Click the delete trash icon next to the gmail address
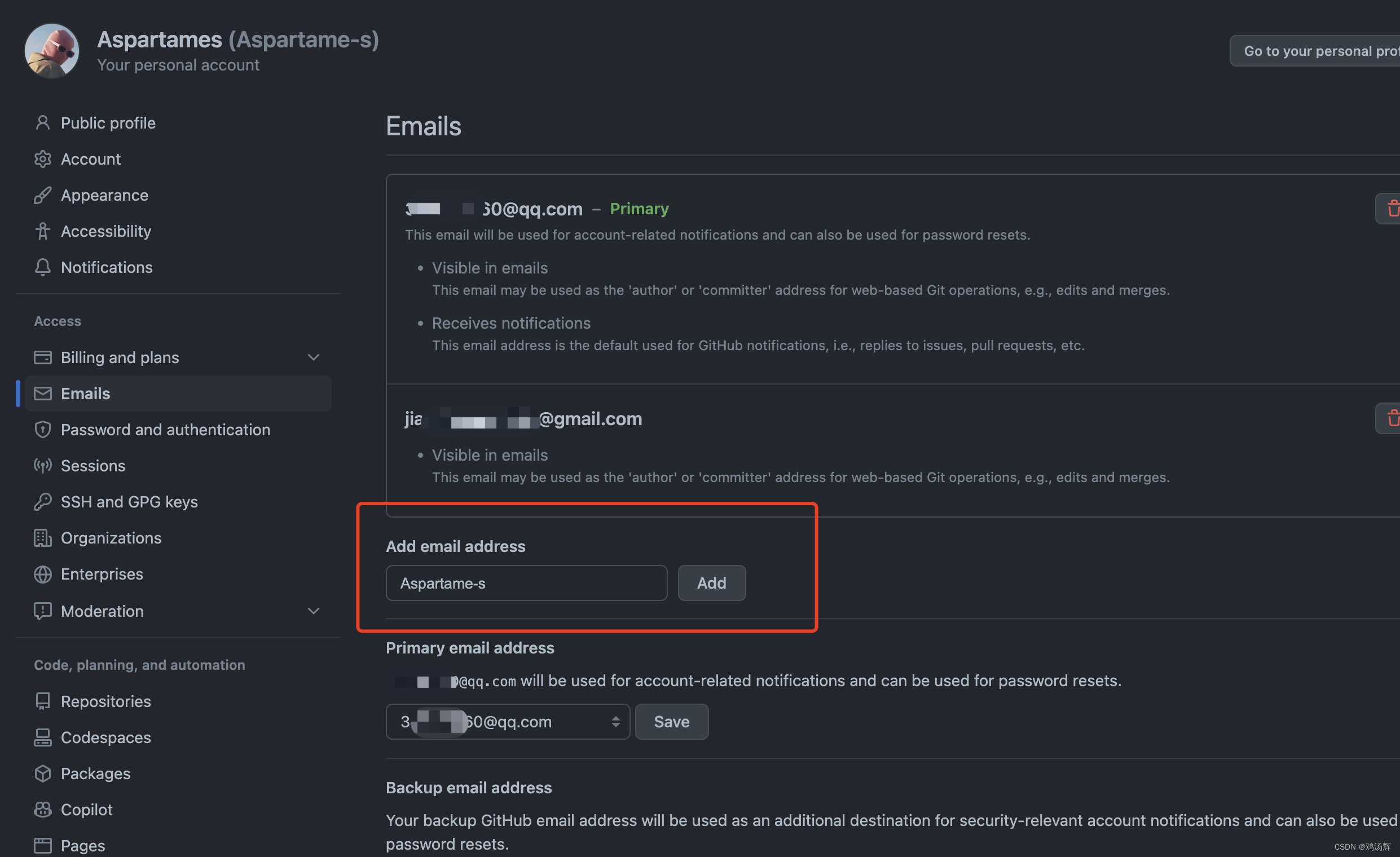 click(x=1393, y=418)
